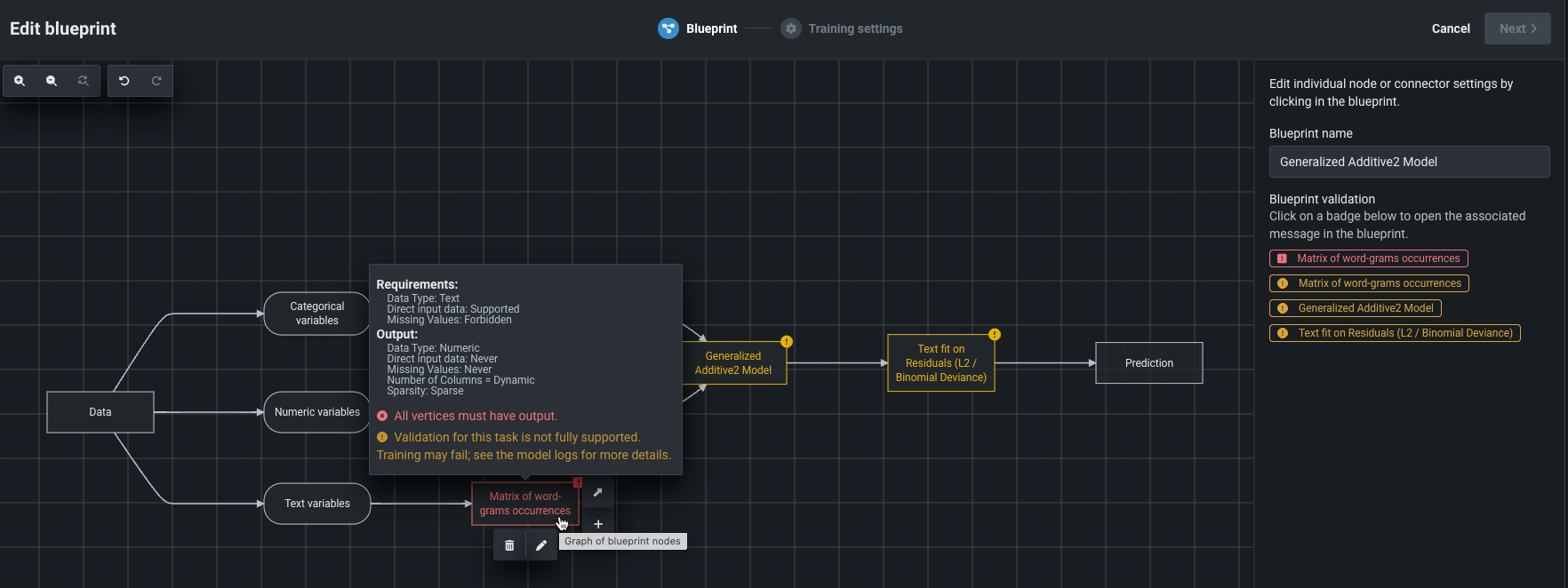Click warning icon on Generalized Additive2 Model node
The width and height of the screenshot is (1568, 588).
[x=787, y=341]
